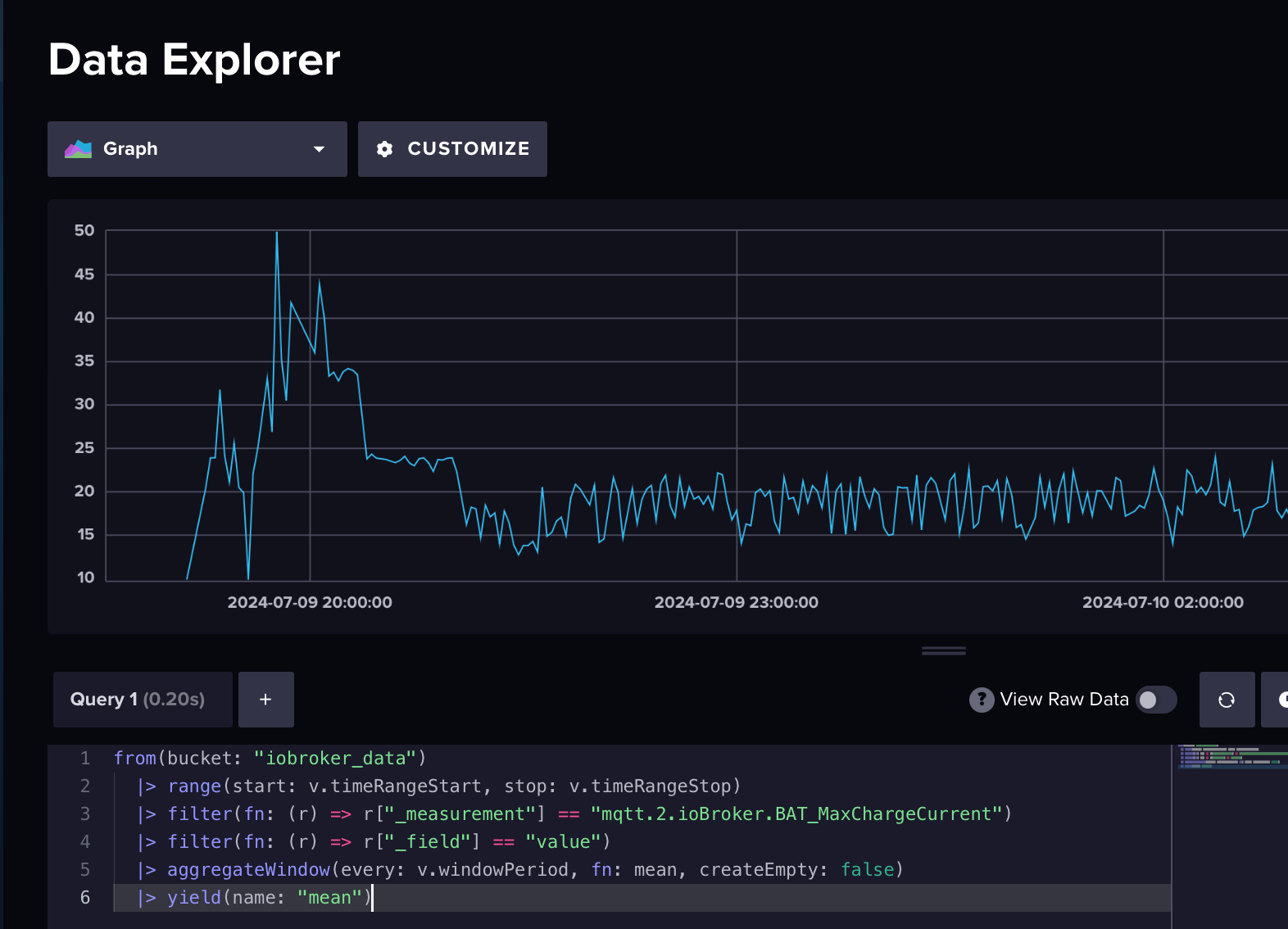1288x929 pixels.
Task: Click the 2024-07-09 23:00:00 axis label
Action: pos(737,602)
